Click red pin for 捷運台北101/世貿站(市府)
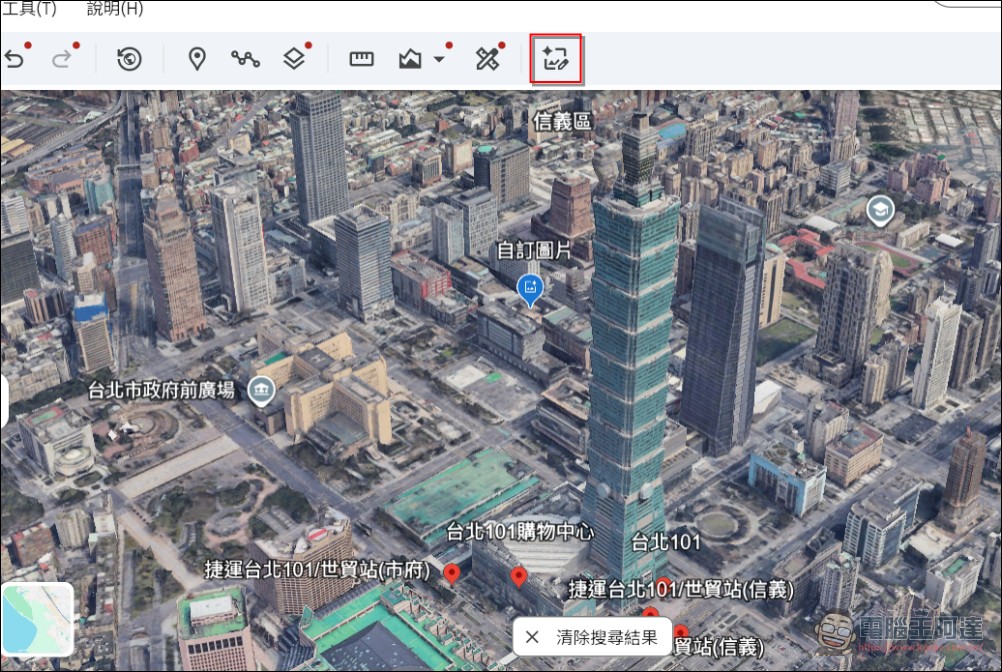 pos(452,574)
